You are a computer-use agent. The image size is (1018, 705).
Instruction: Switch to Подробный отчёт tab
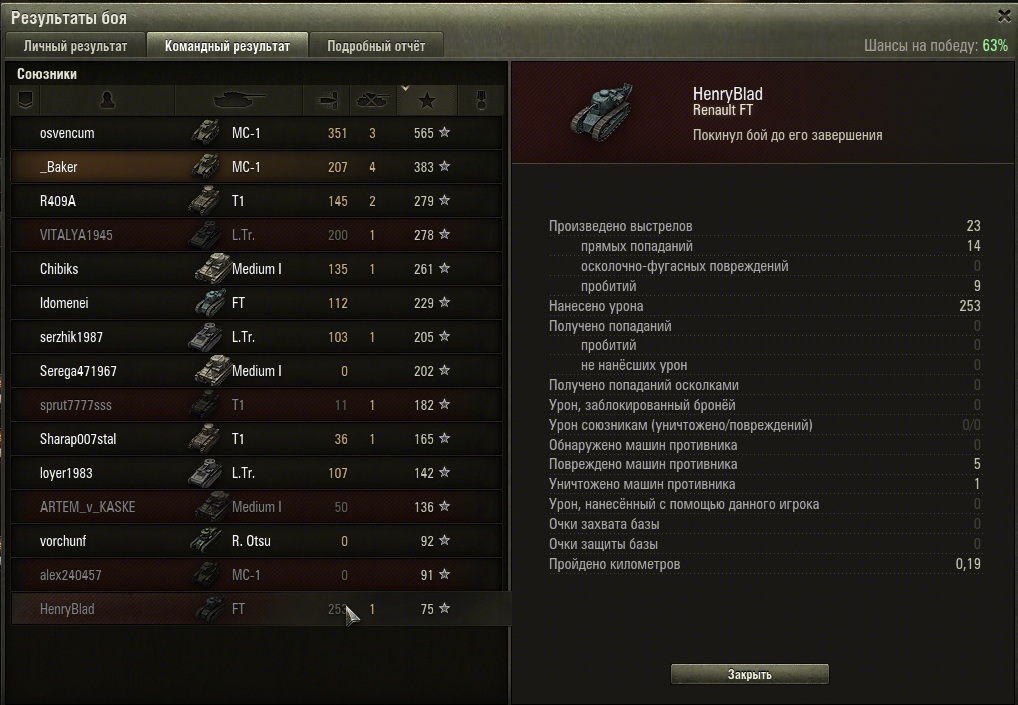click(376, 46)
